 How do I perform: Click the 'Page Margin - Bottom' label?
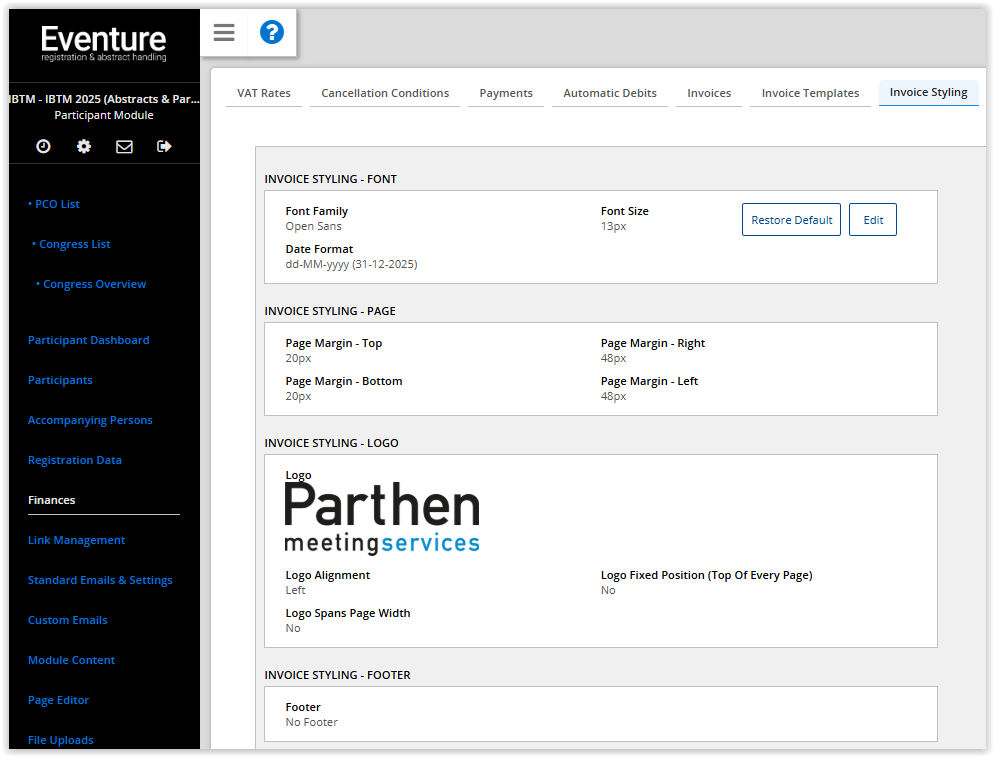pyautogui.click(x=344, y=381)
